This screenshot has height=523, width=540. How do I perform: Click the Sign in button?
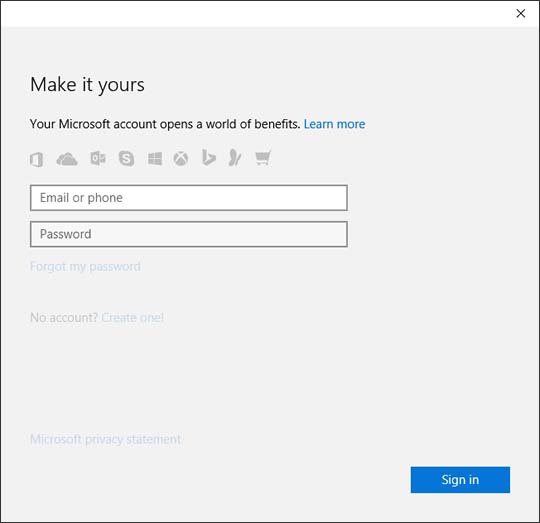pyautogui.click(x=460, y=480)
